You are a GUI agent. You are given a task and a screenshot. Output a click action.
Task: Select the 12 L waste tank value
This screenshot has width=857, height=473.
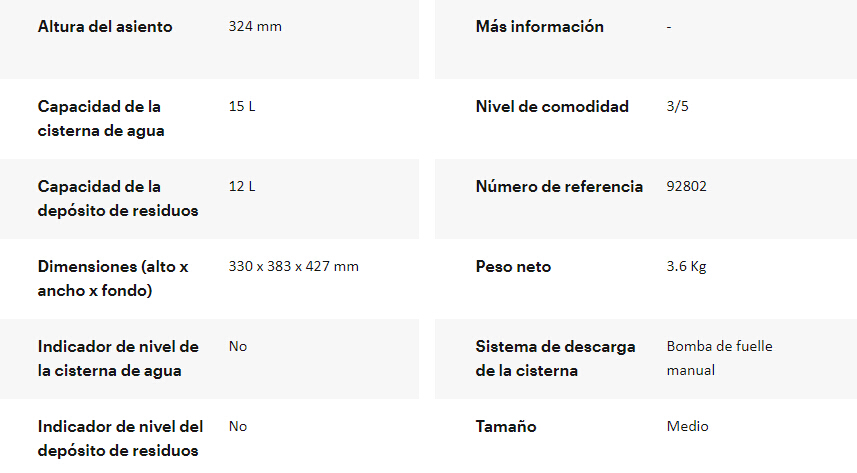242,187
